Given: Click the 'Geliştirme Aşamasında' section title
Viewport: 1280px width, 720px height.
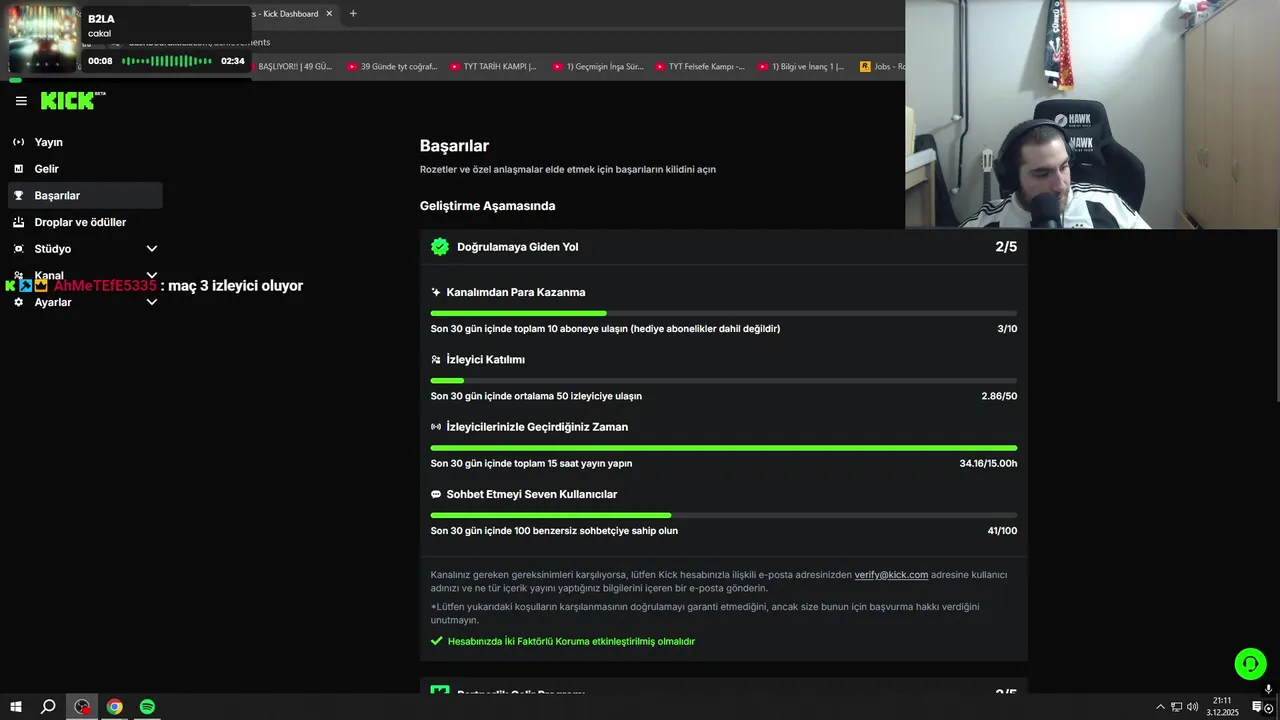Looking at the screenshot, I should point(487,206).
